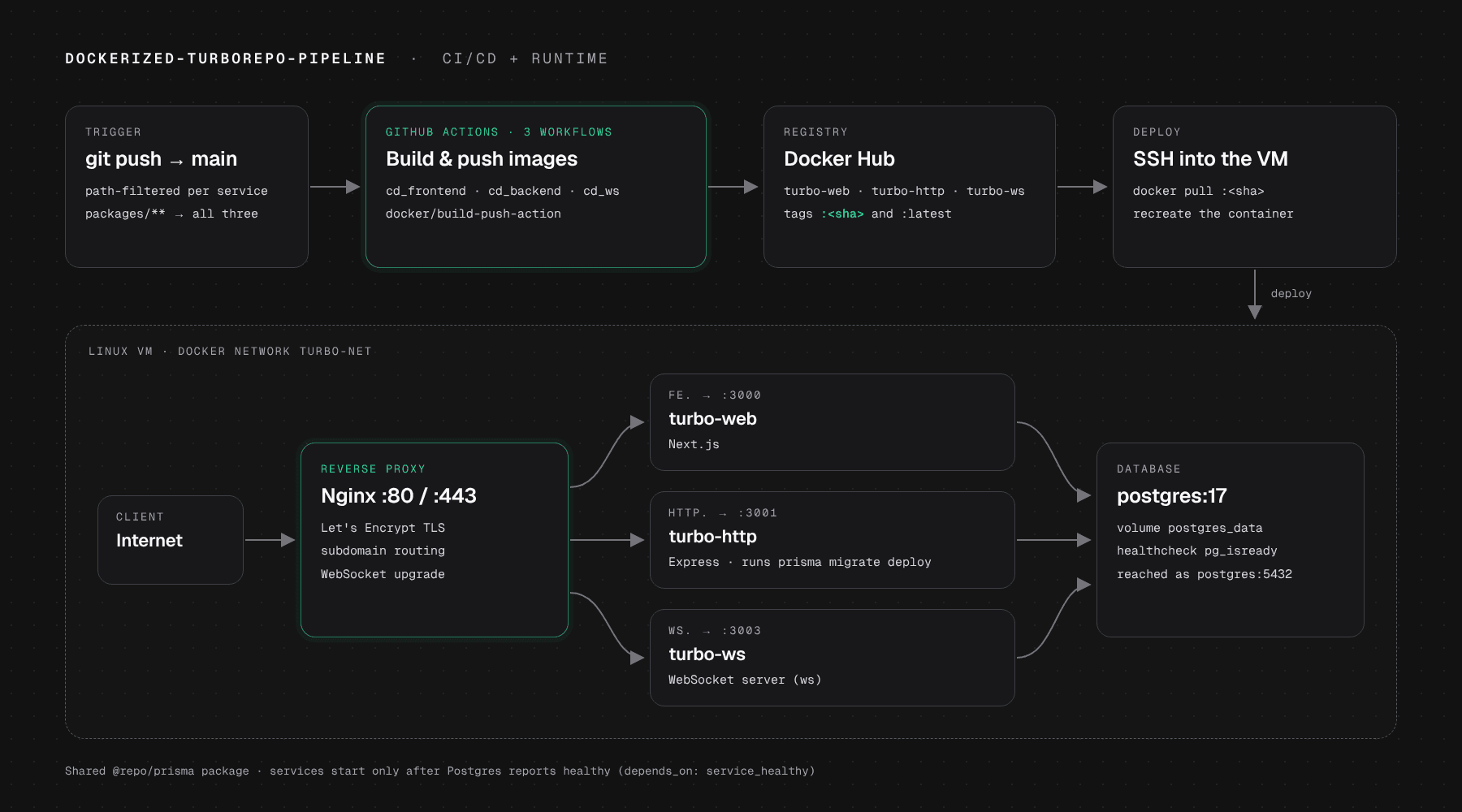The width and height of the screenshot is (1462, 812).
Task: Select the 'Build & push images' heading
Action: [482, 159]
